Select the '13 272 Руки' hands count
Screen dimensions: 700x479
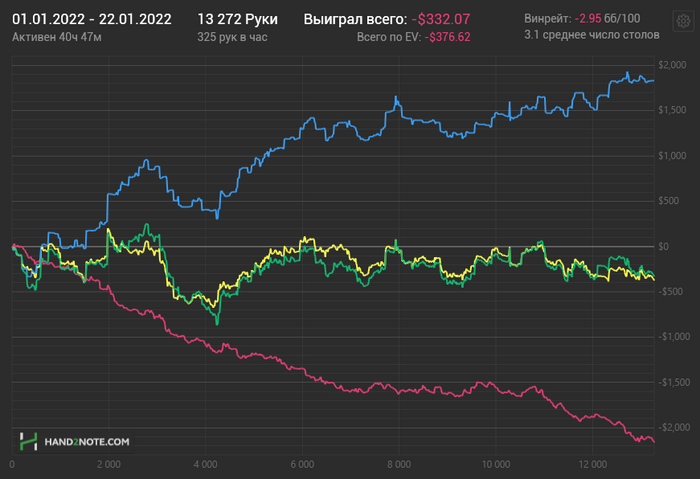pos(238,19)
